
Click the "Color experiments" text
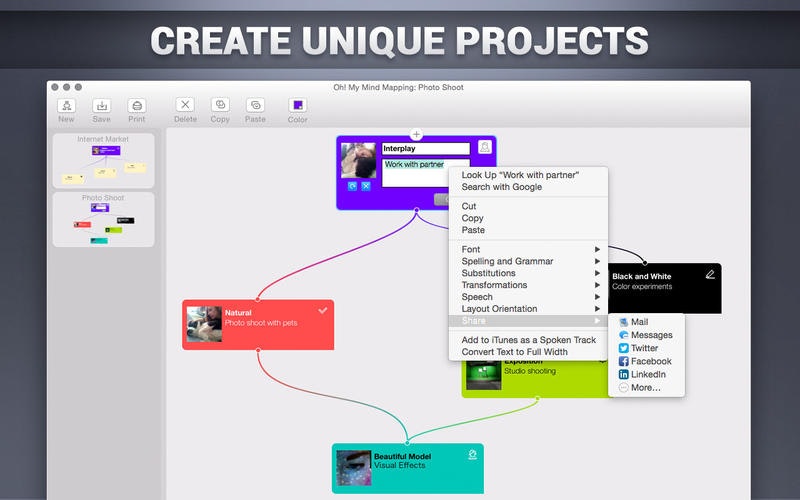tap(642, 286)
